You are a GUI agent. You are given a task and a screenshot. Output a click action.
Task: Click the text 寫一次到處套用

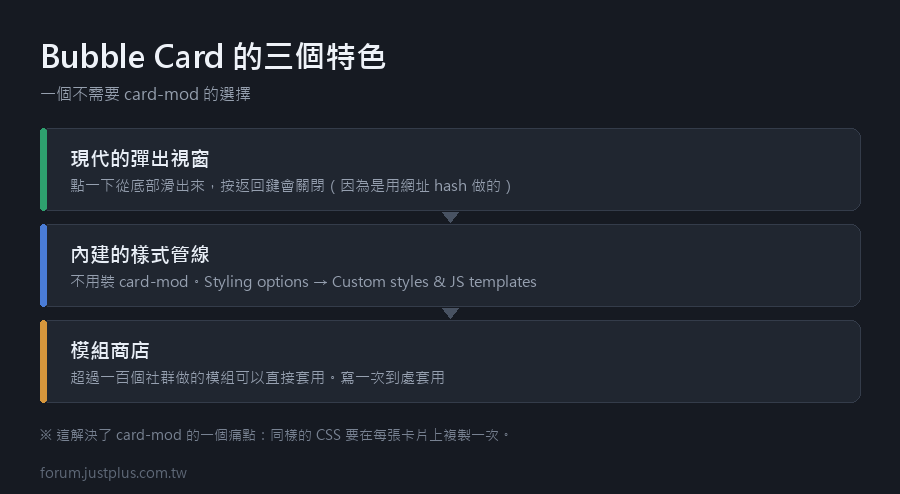pyautogui.click(x=392, y=378)
